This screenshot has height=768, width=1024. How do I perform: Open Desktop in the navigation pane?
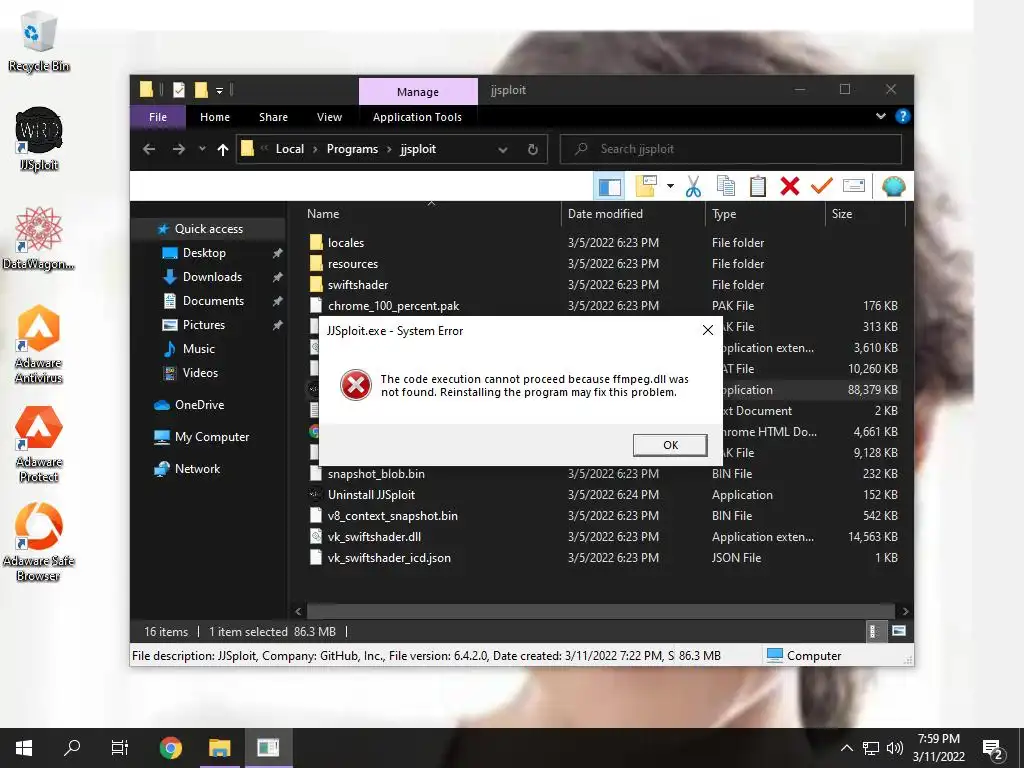(204, 253)
